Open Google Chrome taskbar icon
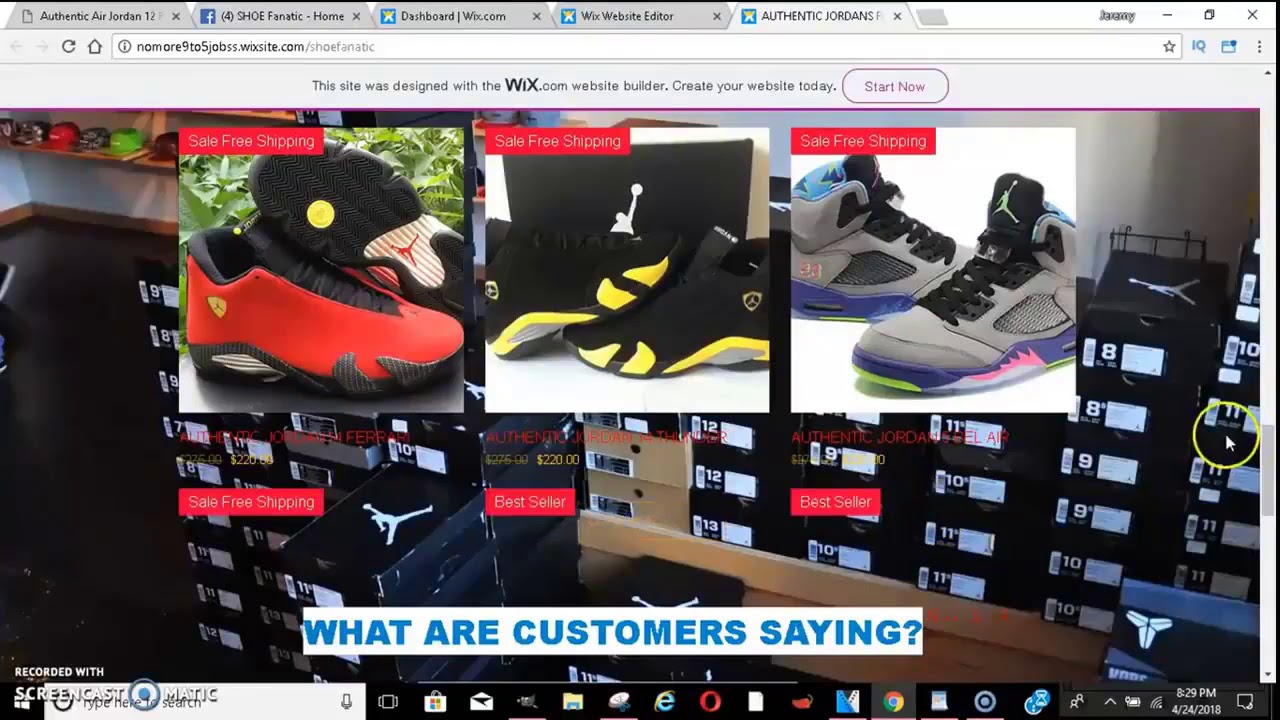The width and height of the screenshot is (1280, 720). point(893,702)
